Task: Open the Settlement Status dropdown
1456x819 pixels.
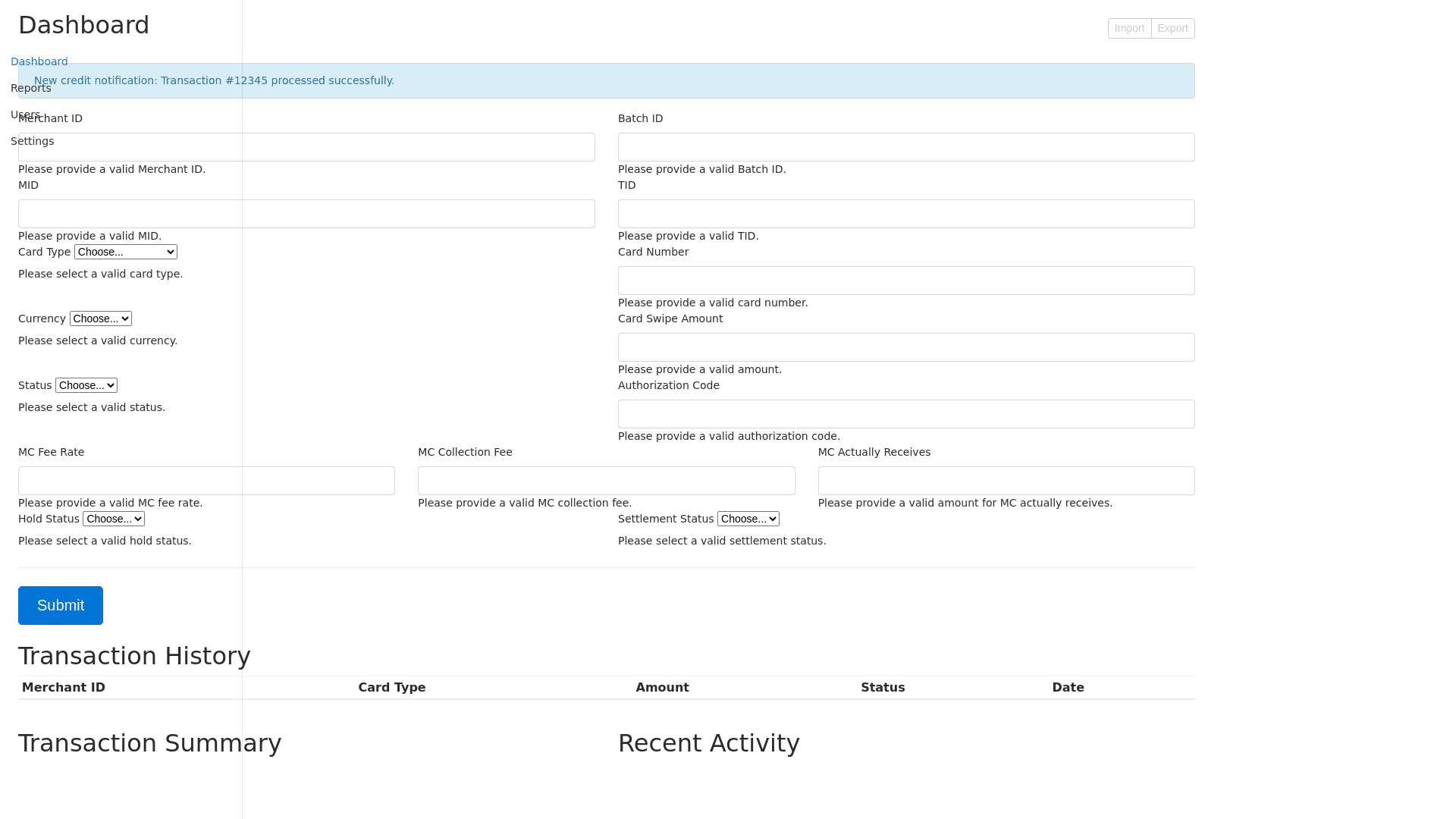Action: [x=748, y=519]
